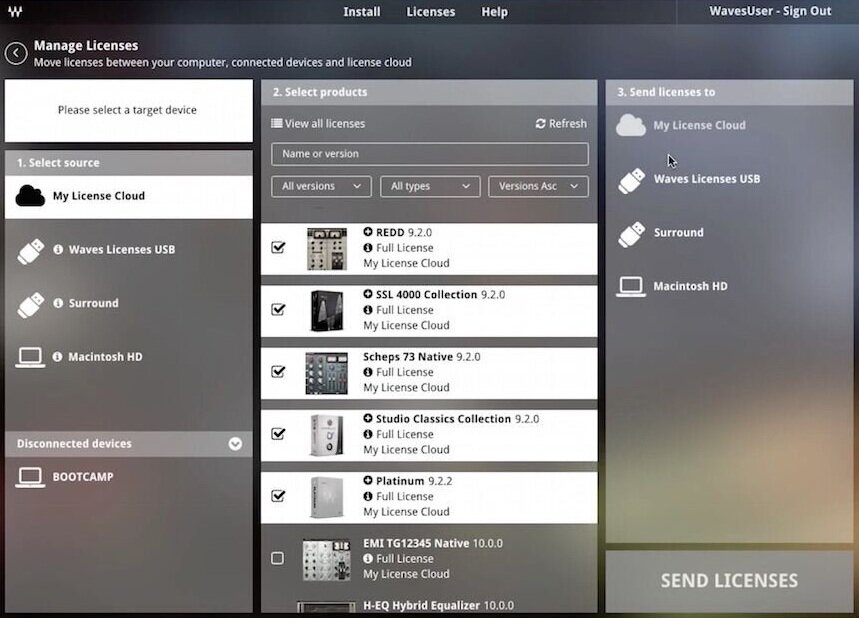The height and width of the screenshot is (618, 859).
Task: Click the Refresh text link
Action: click(568, 123)
